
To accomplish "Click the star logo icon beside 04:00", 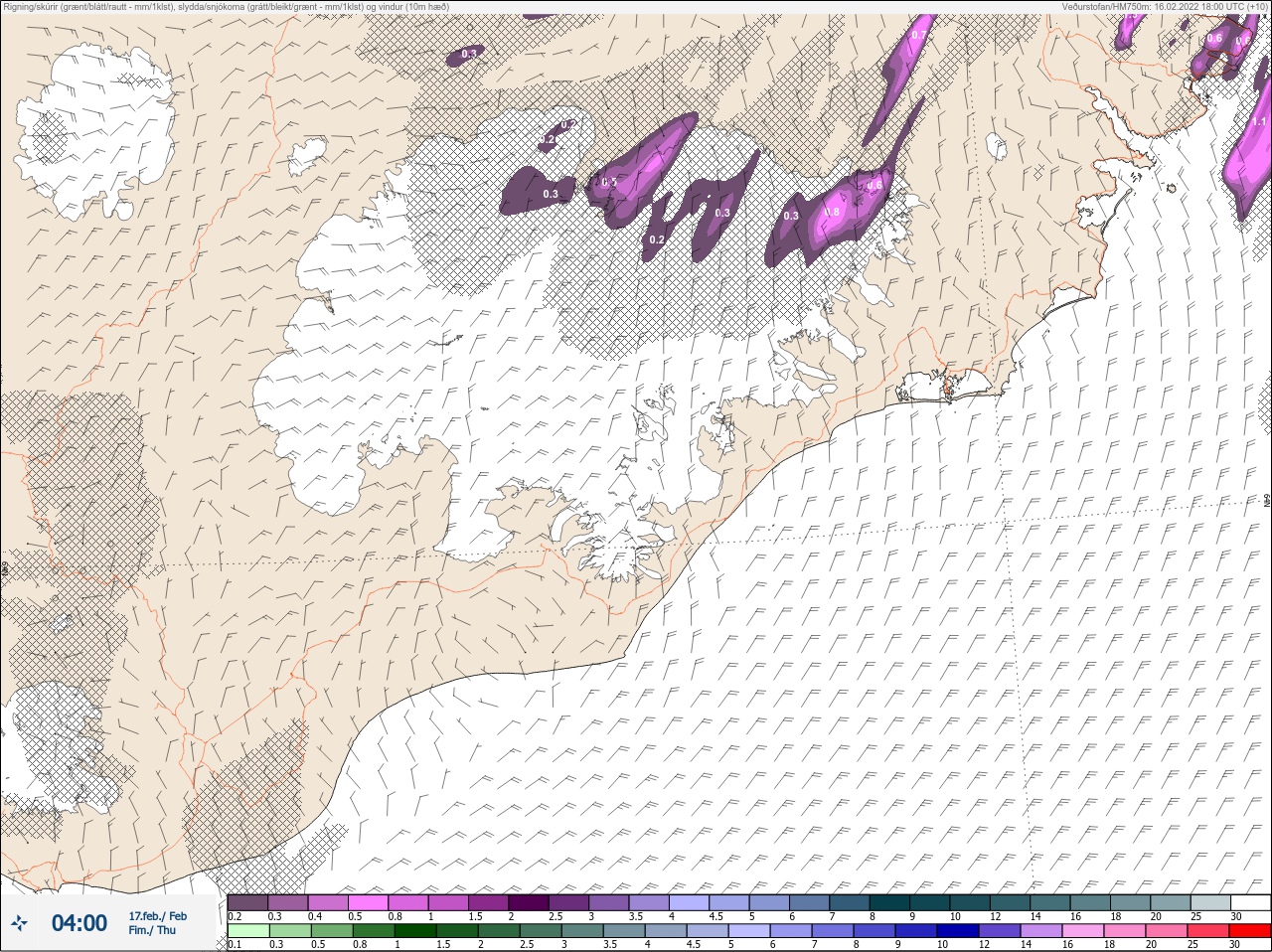I will [19, 923].
